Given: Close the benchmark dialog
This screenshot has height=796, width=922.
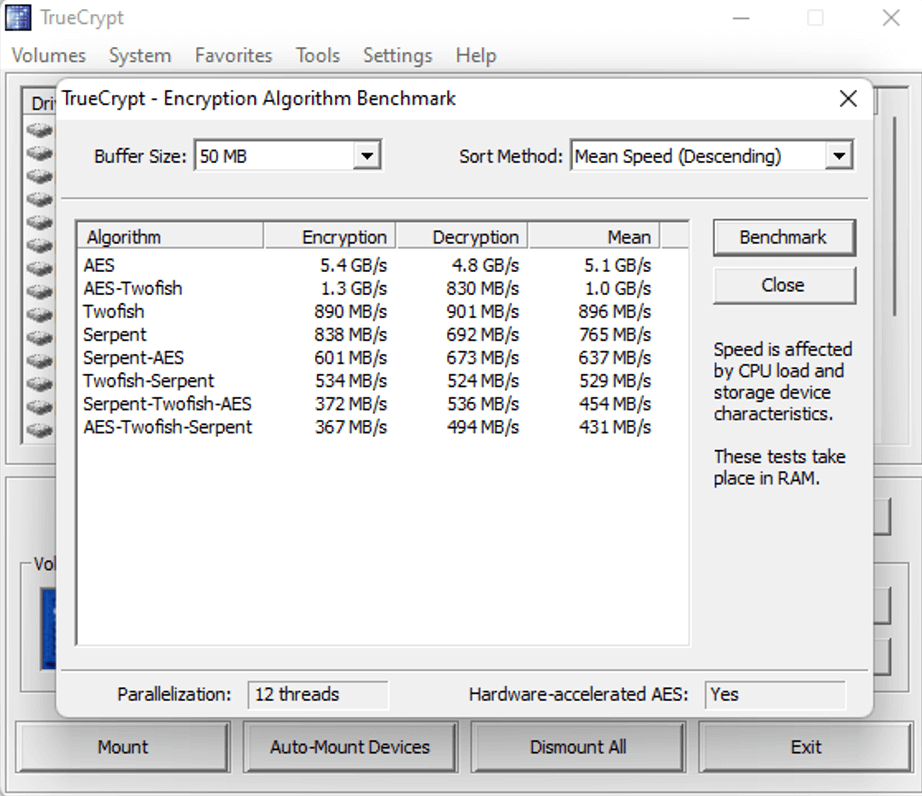Looking at the screenshot, I should tap(783, 285).
